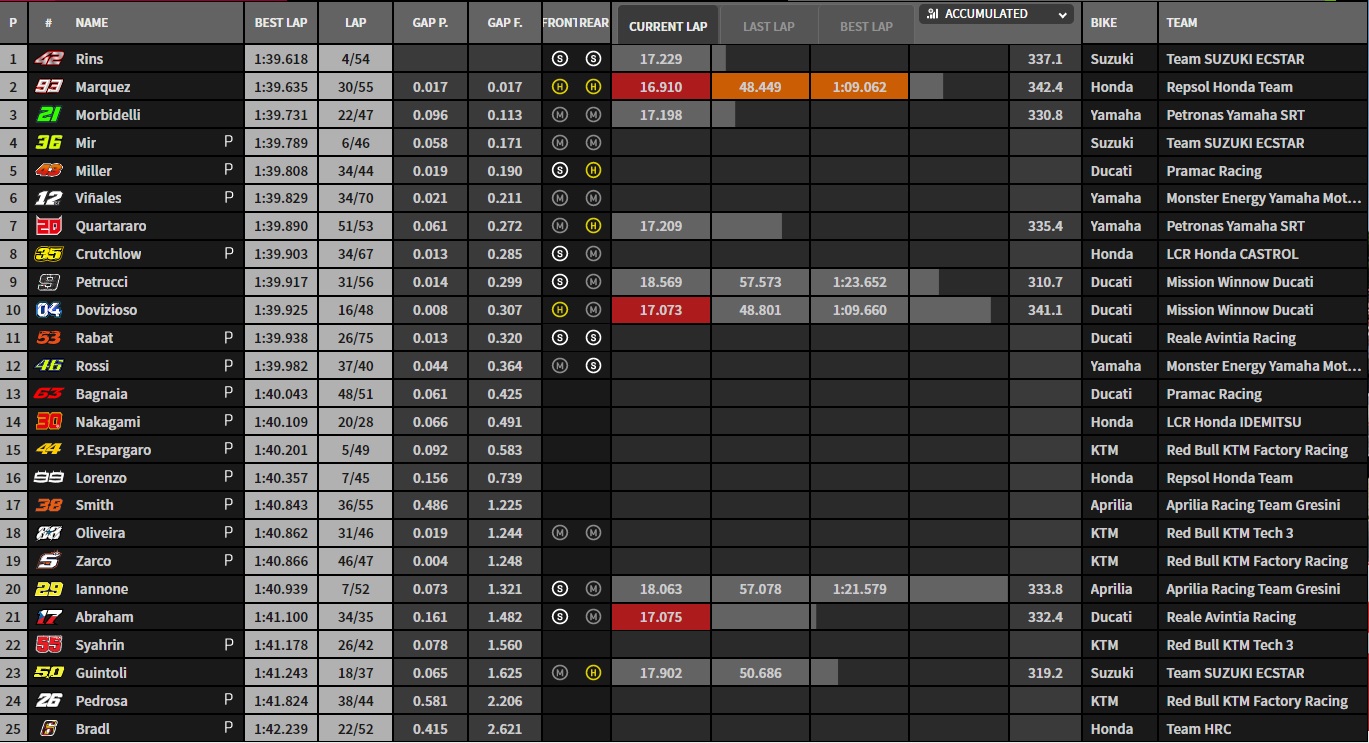Viewport: 1369px width, 743px height.
Task: Click Rins' top speed 337.1
Action: pyautogui.click(x=1045, y=59)
